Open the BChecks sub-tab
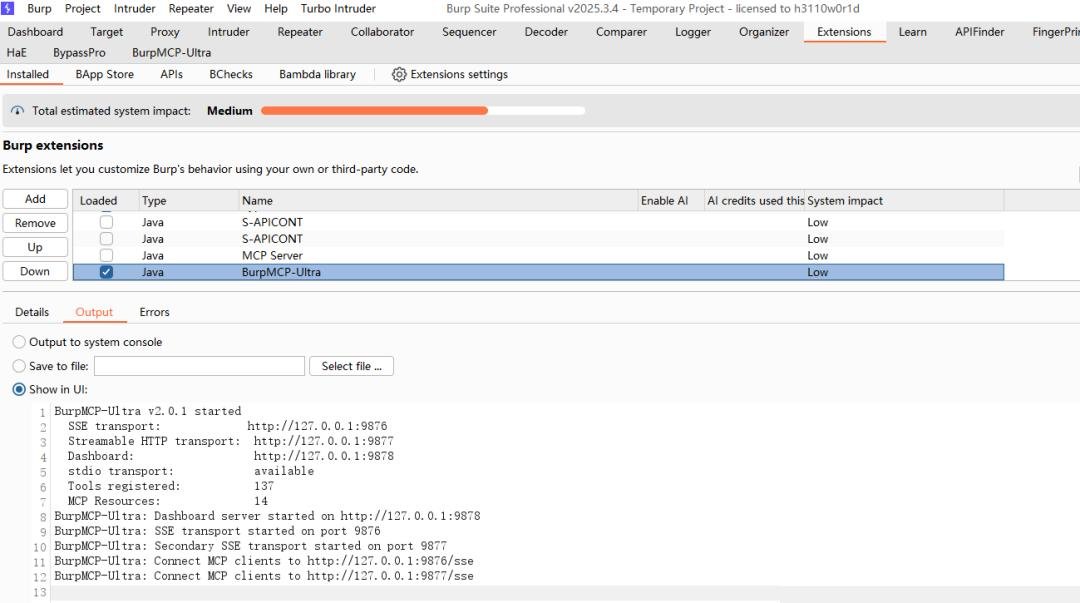Viewport: 1080px width, 603px height. click(x=231, y=74)
